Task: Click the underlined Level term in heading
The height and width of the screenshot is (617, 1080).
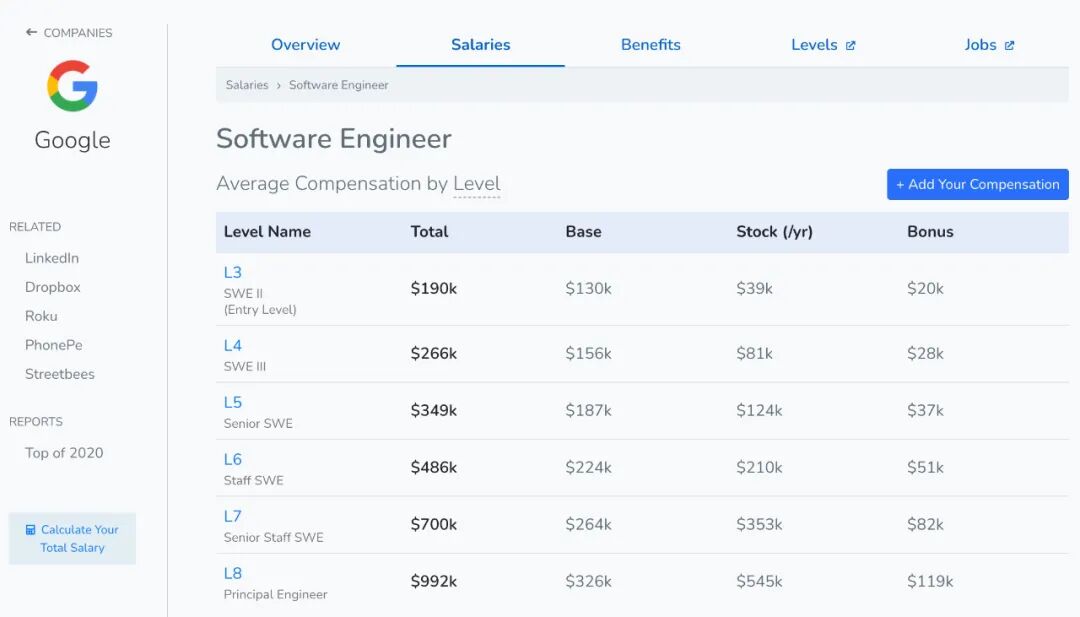Action: (x=477, y=184)
